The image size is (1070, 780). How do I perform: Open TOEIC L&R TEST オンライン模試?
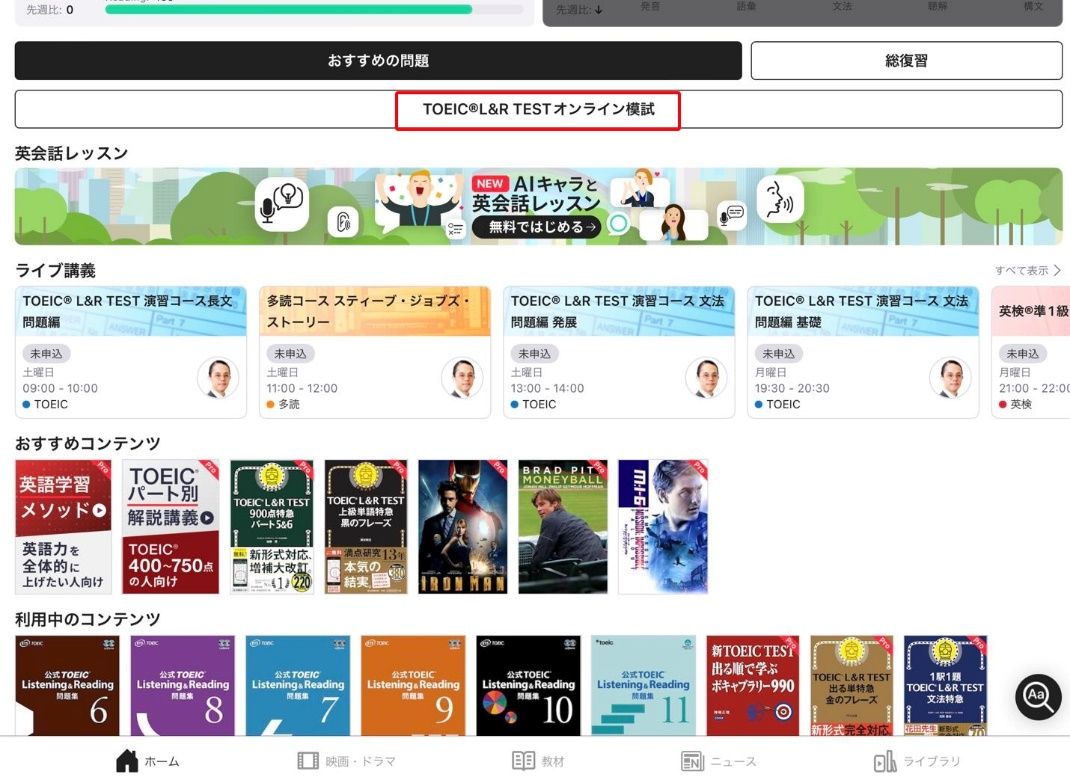click(x=538, y=109)
